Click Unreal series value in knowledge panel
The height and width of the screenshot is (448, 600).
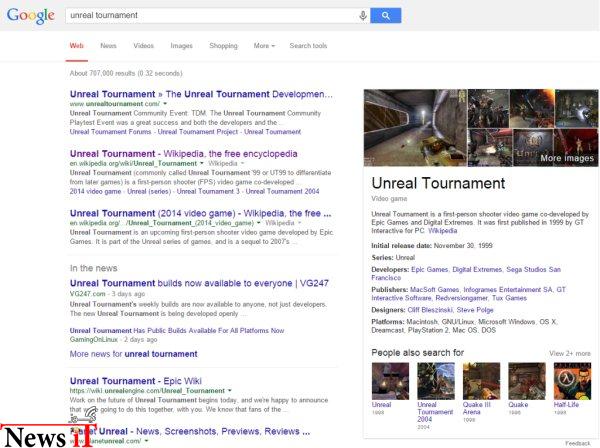pos(405,257)
